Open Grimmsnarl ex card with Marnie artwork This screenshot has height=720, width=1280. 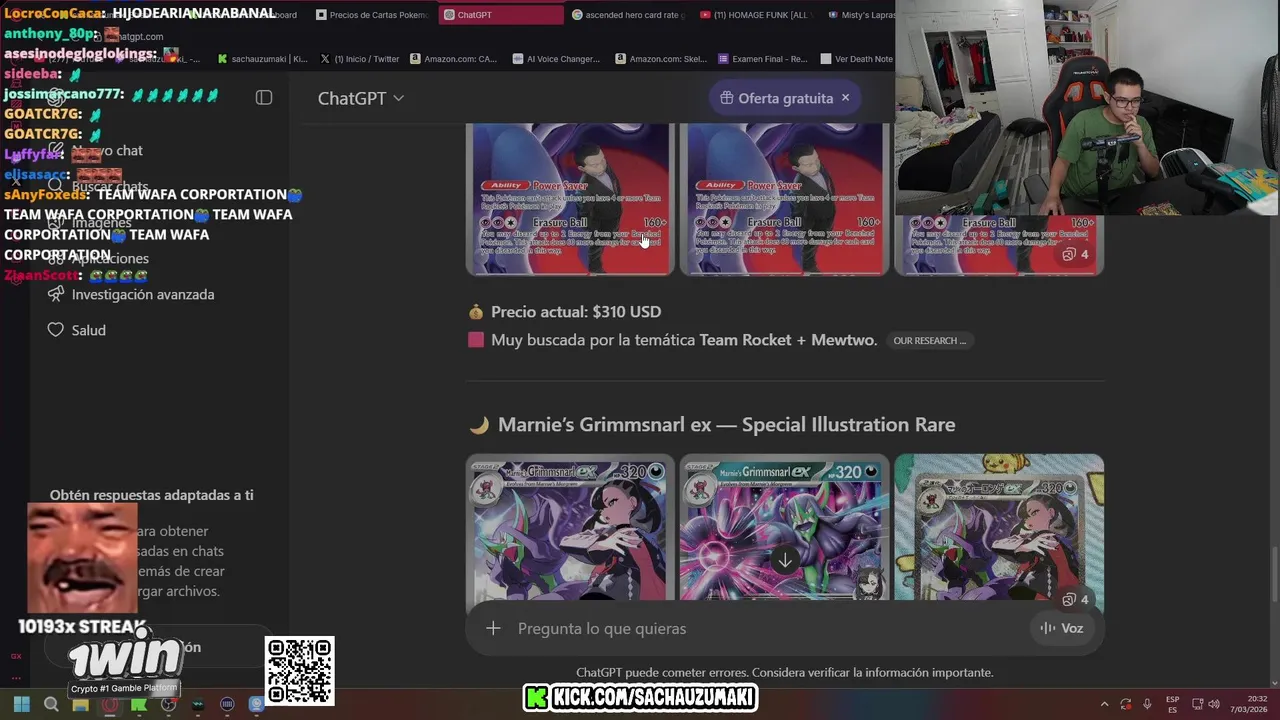pyautogui.click(x=569, y=527)
